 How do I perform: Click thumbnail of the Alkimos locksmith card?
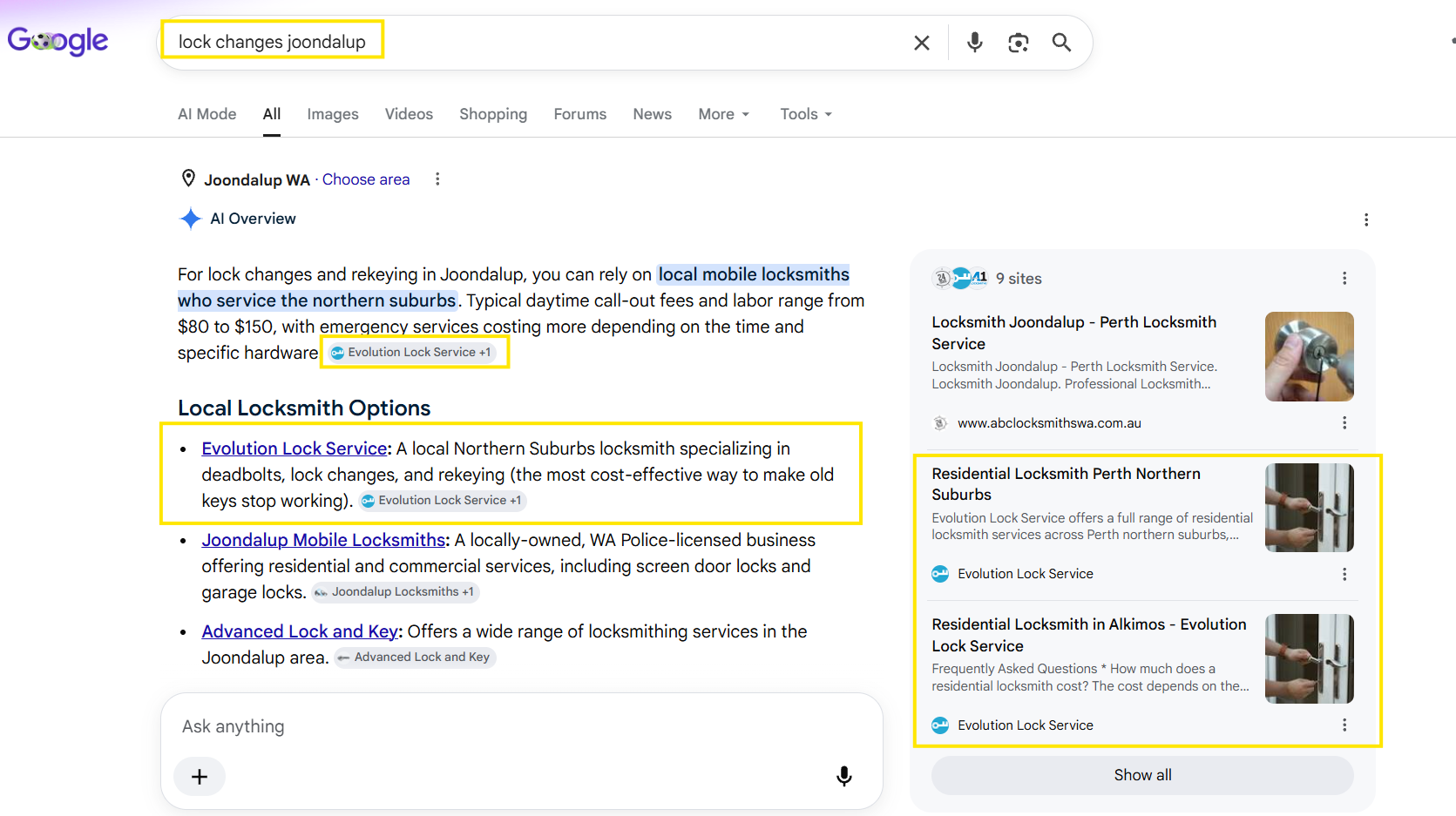click(1309, 658)
